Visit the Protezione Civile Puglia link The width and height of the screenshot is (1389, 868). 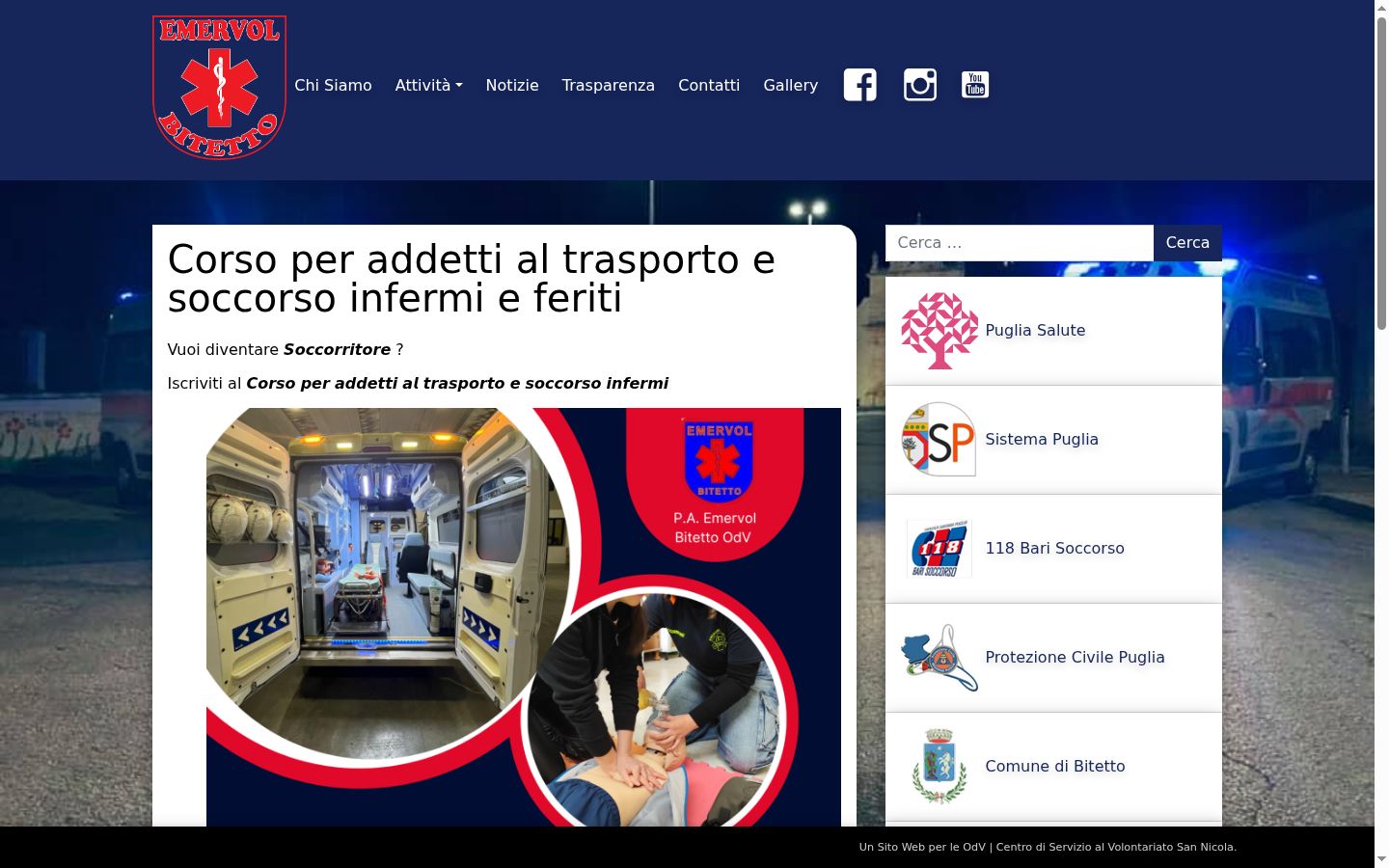(x=1075, y=658)
